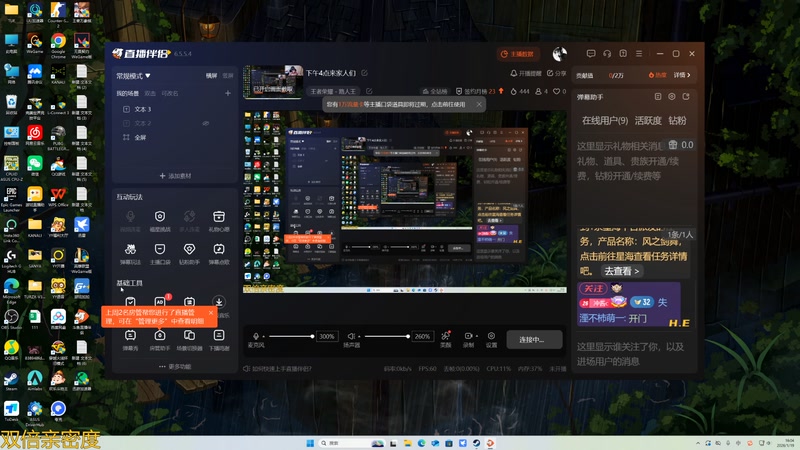Toggle visibility eye of 文本 2 source
This screenshot has width=800, height=450.
pyautogui.click(x=206, y=123)
